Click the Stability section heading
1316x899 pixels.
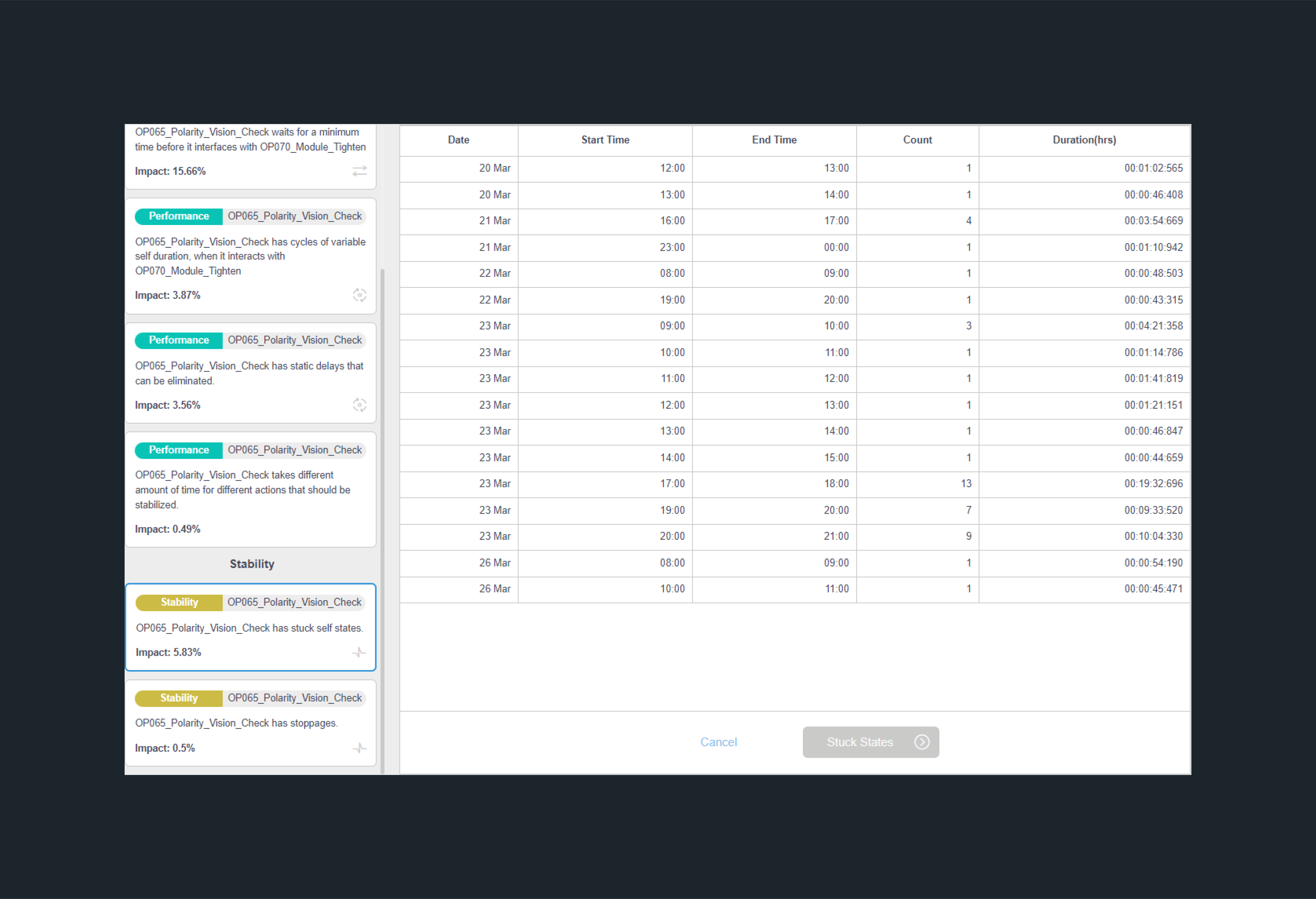252,564
